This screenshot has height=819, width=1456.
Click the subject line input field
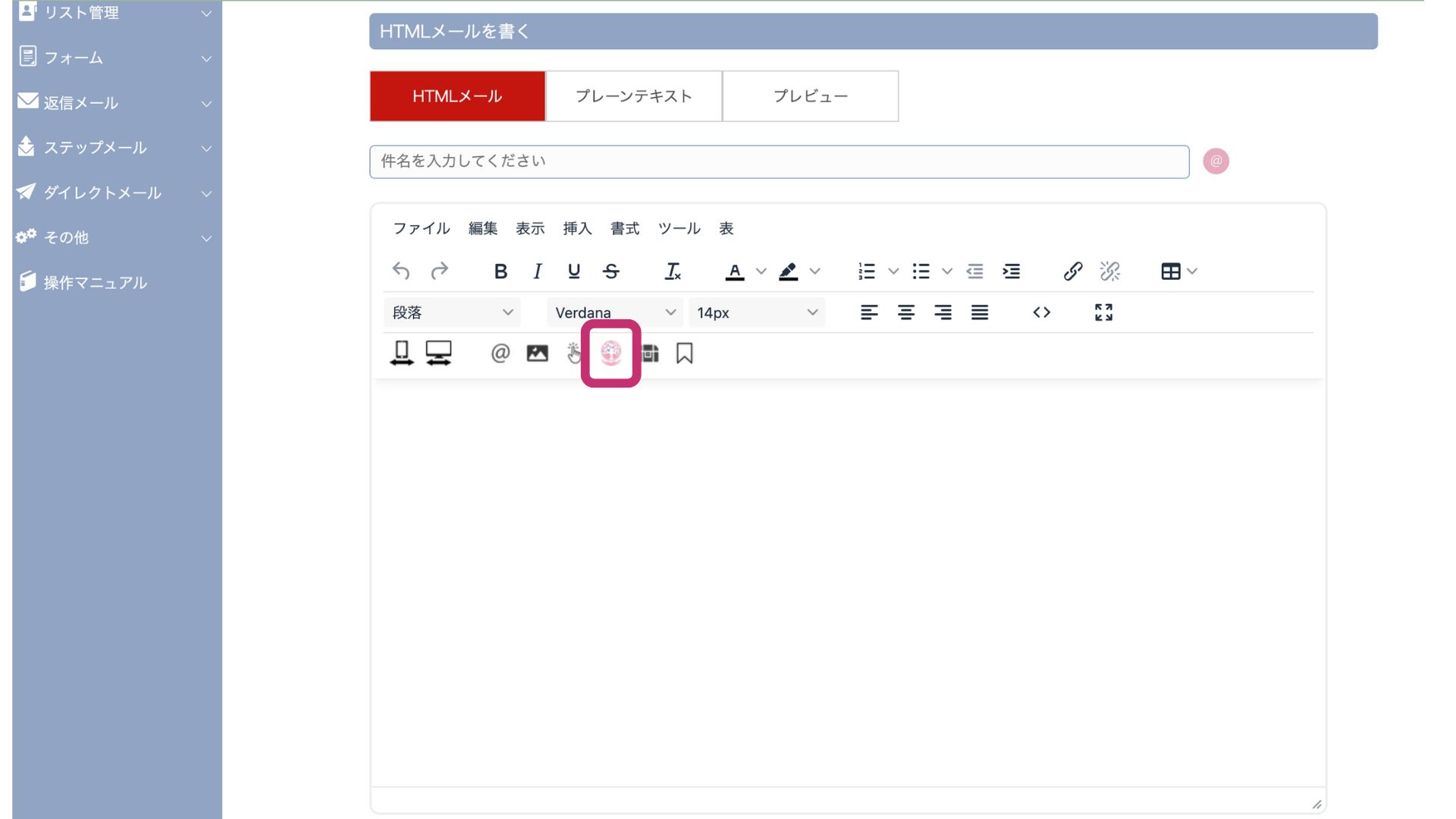780,162
